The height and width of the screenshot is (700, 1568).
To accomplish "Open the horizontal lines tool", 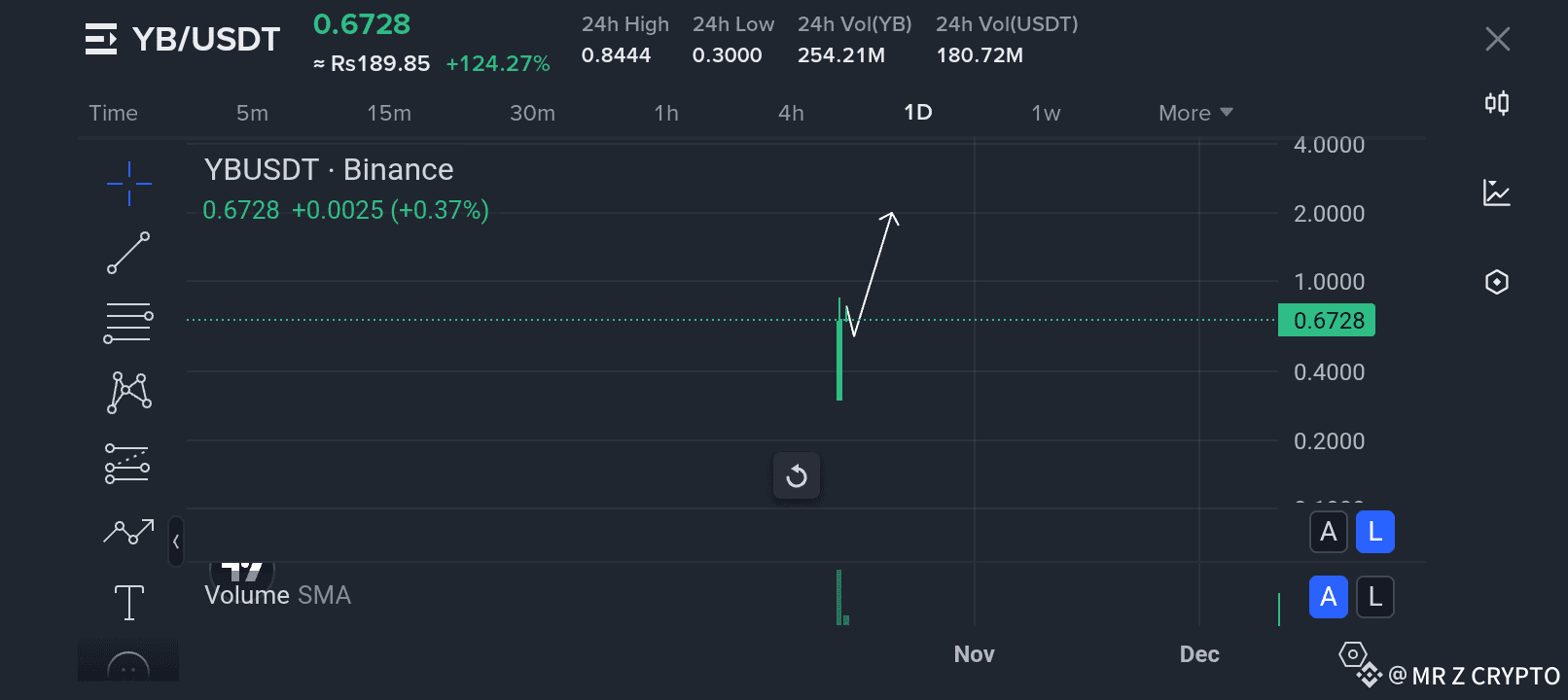I will 128,323.
